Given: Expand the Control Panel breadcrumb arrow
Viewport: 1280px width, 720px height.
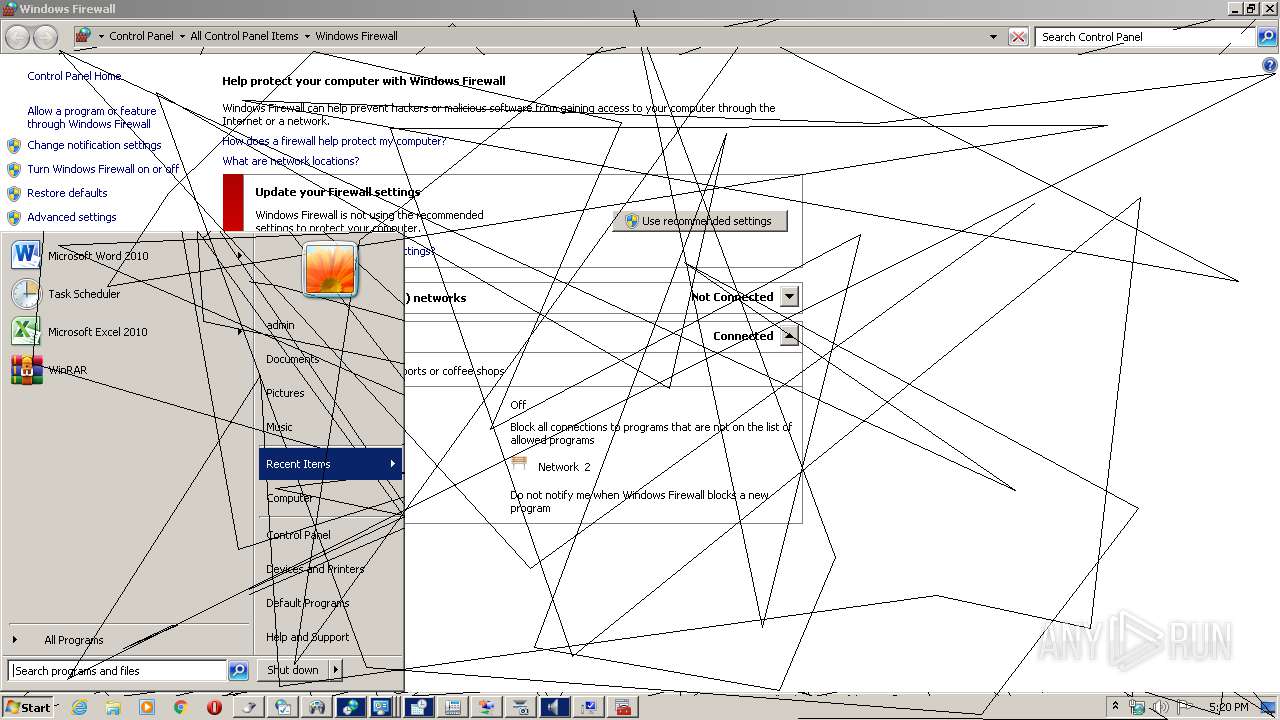Looking at the screenshot, I should (x=182, y=37).
